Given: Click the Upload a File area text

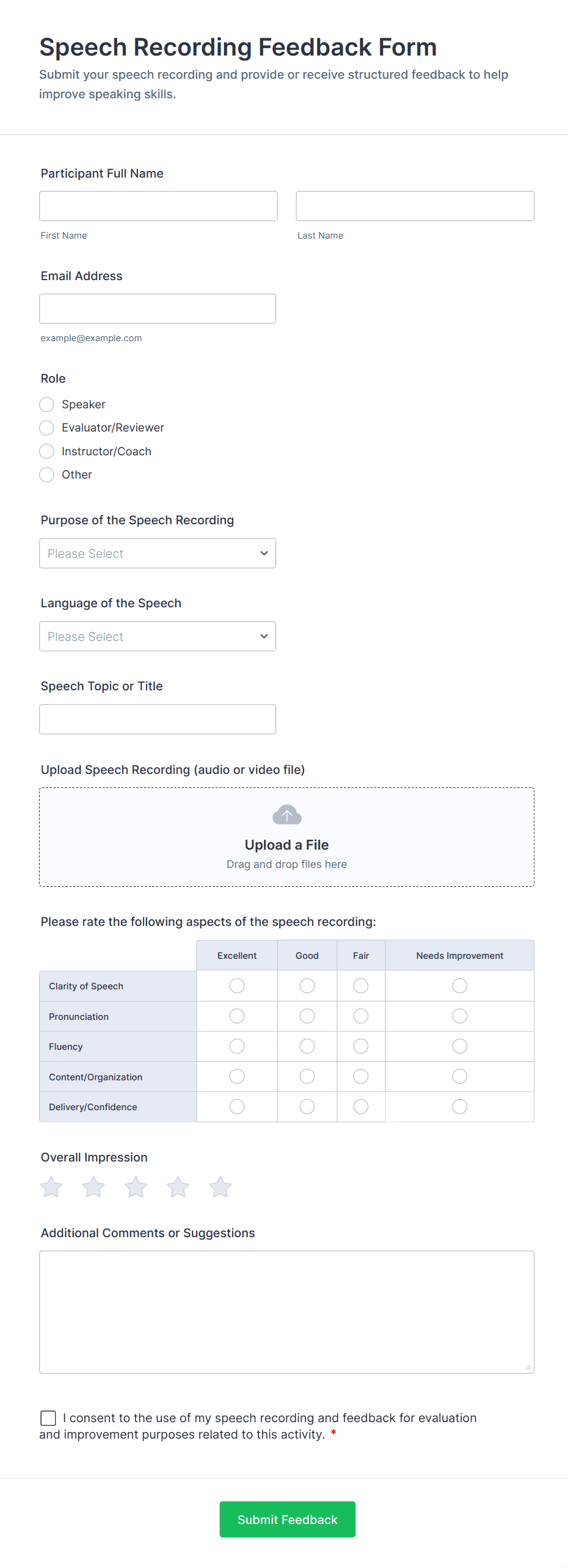Looking at the screenshot, I should tap(286, 845).
